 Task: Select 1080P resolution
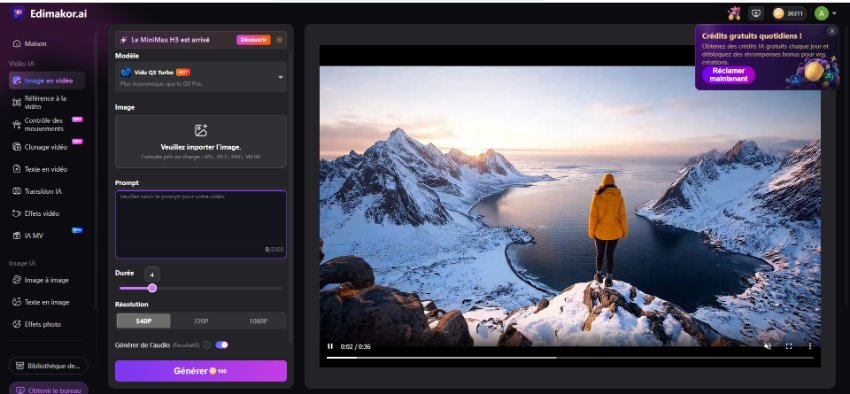(258, 321)
